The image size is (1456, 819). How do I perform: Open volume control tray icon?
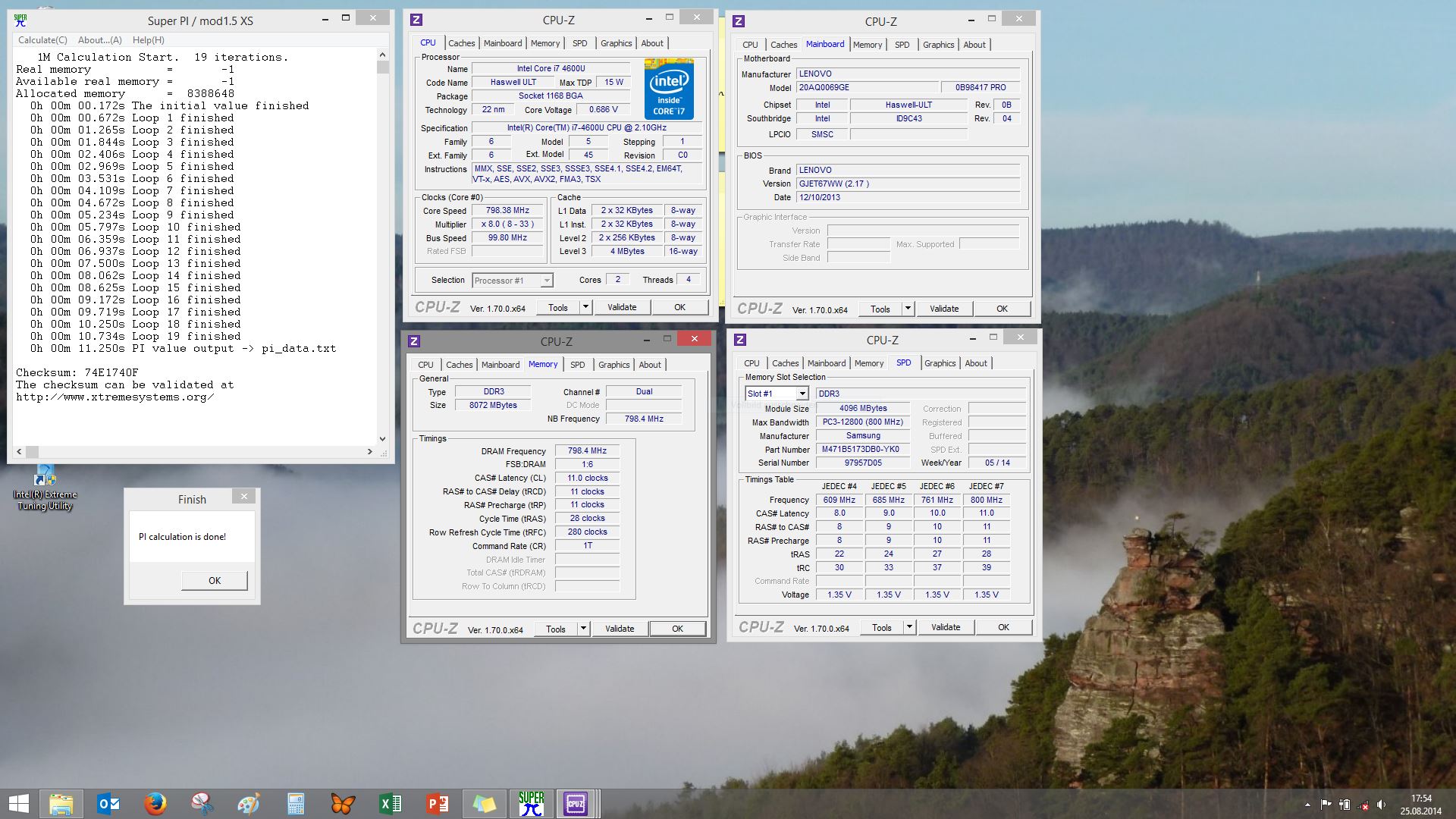(x=1382, y=805)
